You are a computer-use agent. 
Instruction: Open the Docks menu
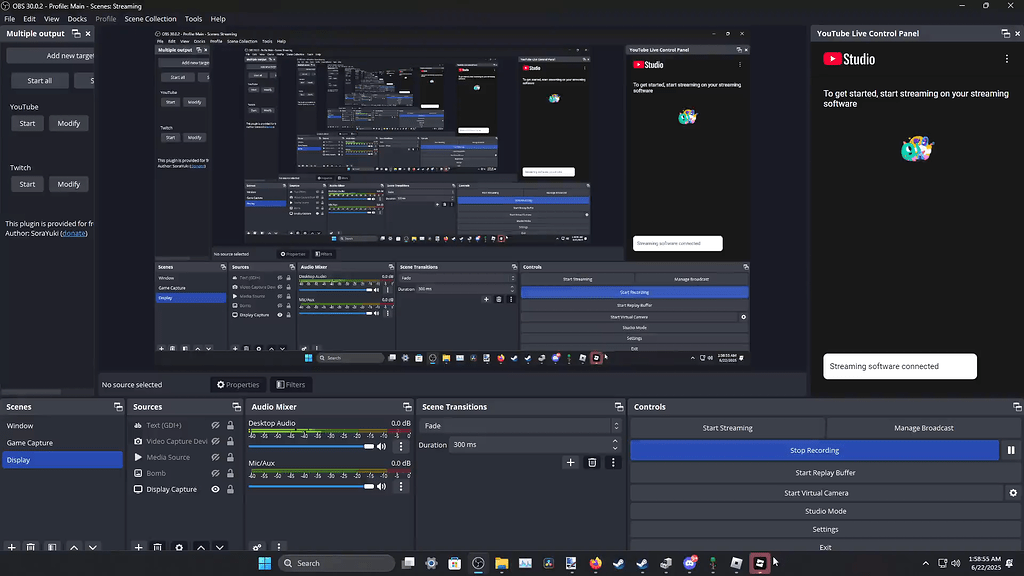point(77,18)
